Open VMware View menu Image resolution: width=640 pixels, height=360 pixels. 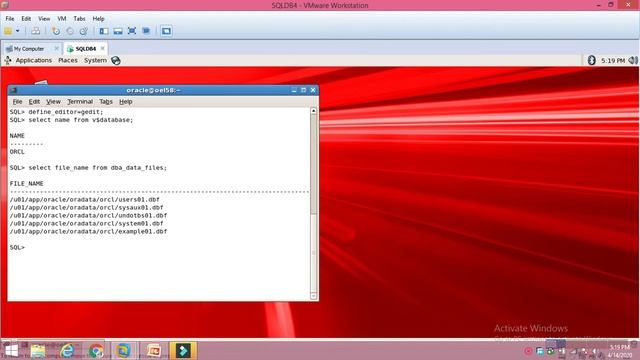pyautogui.click(x=44, y=19)
